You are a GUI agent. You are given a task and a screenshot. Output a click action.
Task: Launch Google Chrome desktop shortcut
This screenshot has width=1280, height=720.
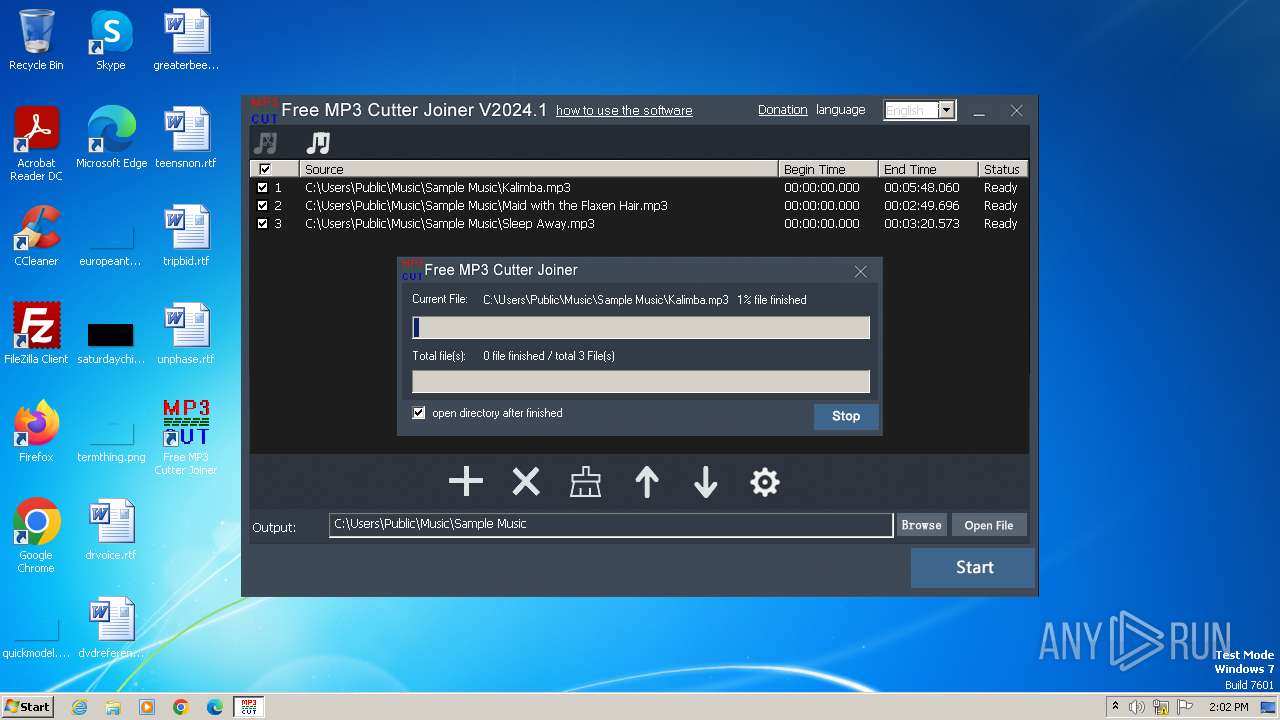click(x=36, y=536)
